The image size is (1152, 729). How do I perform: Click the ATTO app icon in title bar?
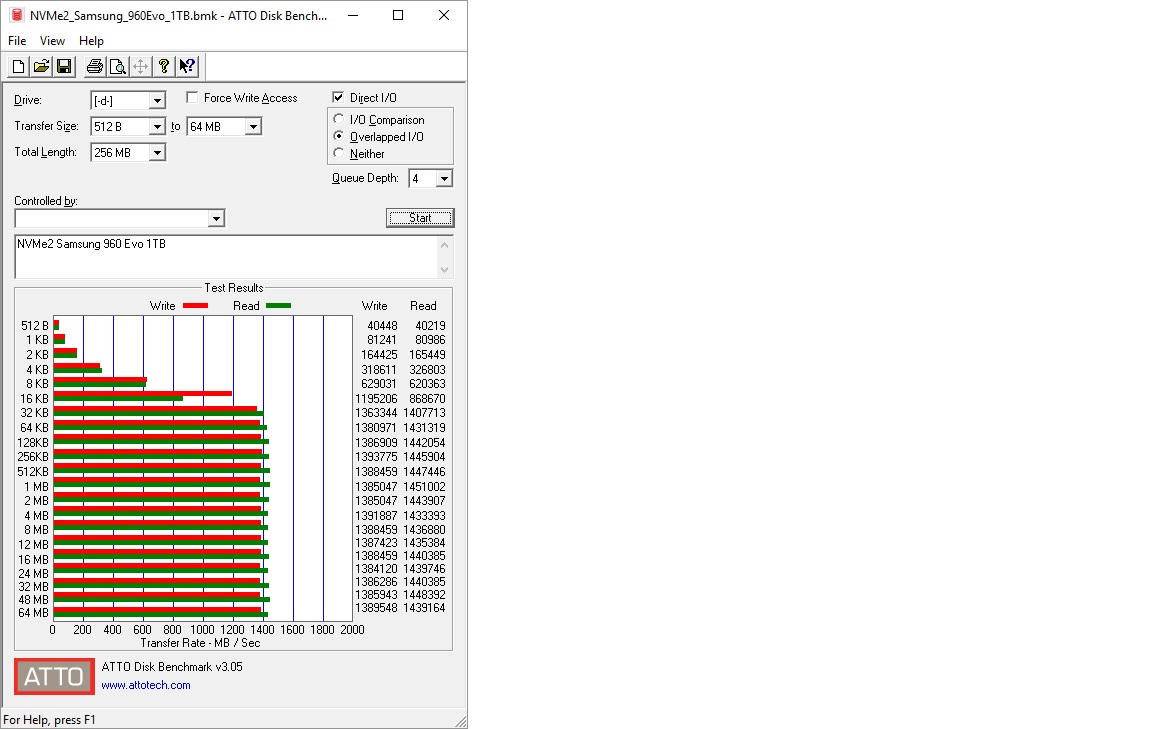point(16,15)
